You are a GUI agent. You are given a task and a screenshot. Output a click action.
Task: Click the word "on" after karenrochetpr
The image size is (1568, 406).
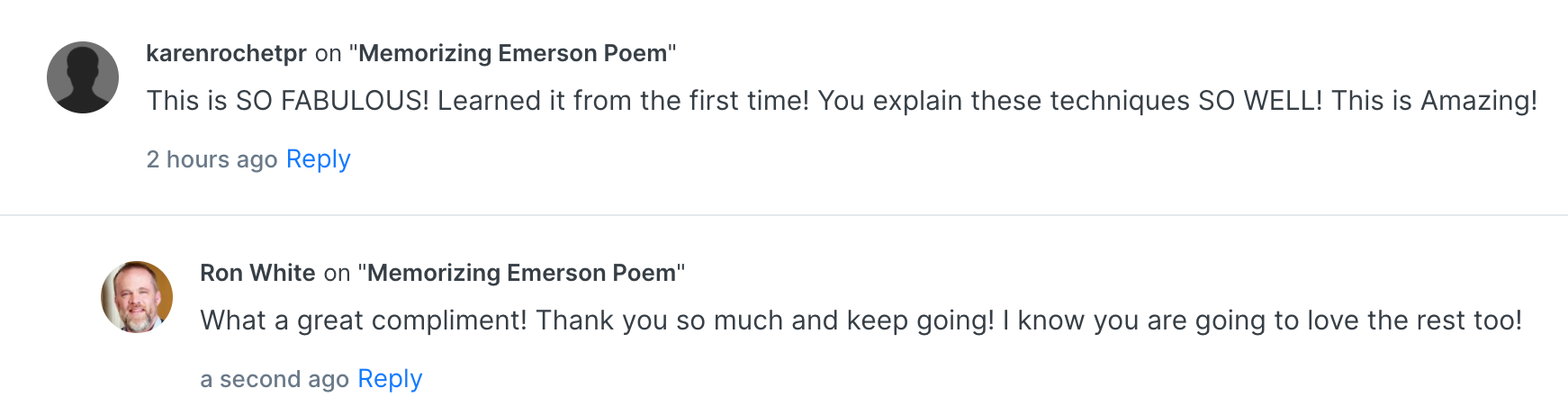pyautogui.click(x=328, y=54)
